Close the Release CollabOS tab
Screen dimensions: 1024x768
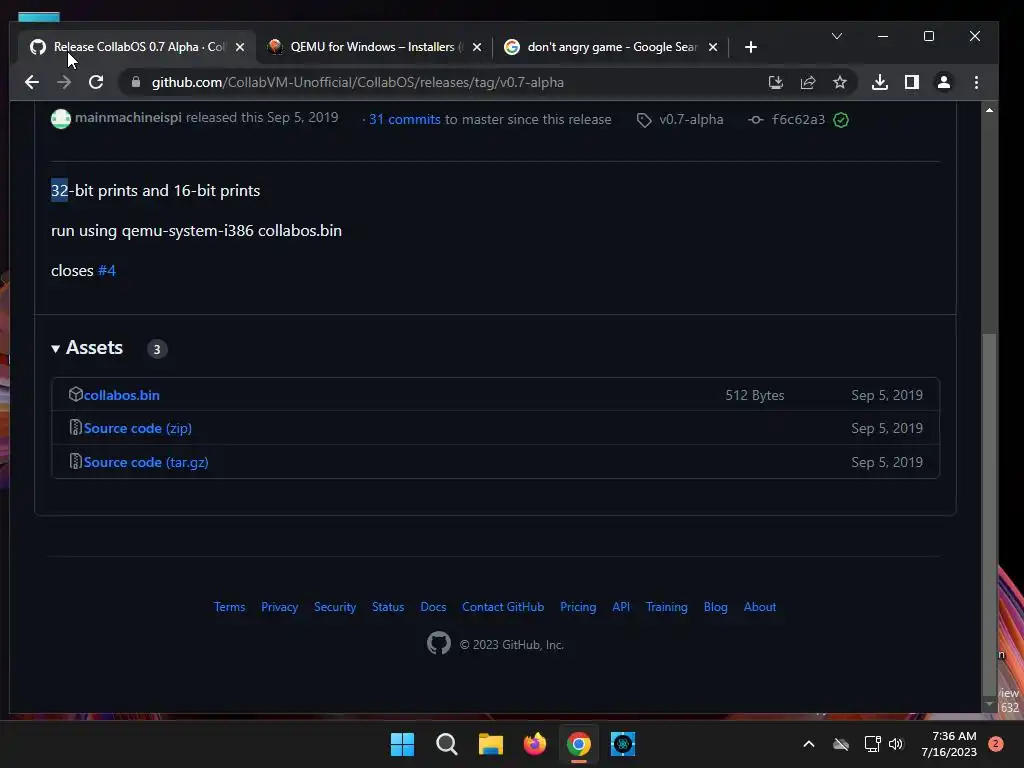240,47
